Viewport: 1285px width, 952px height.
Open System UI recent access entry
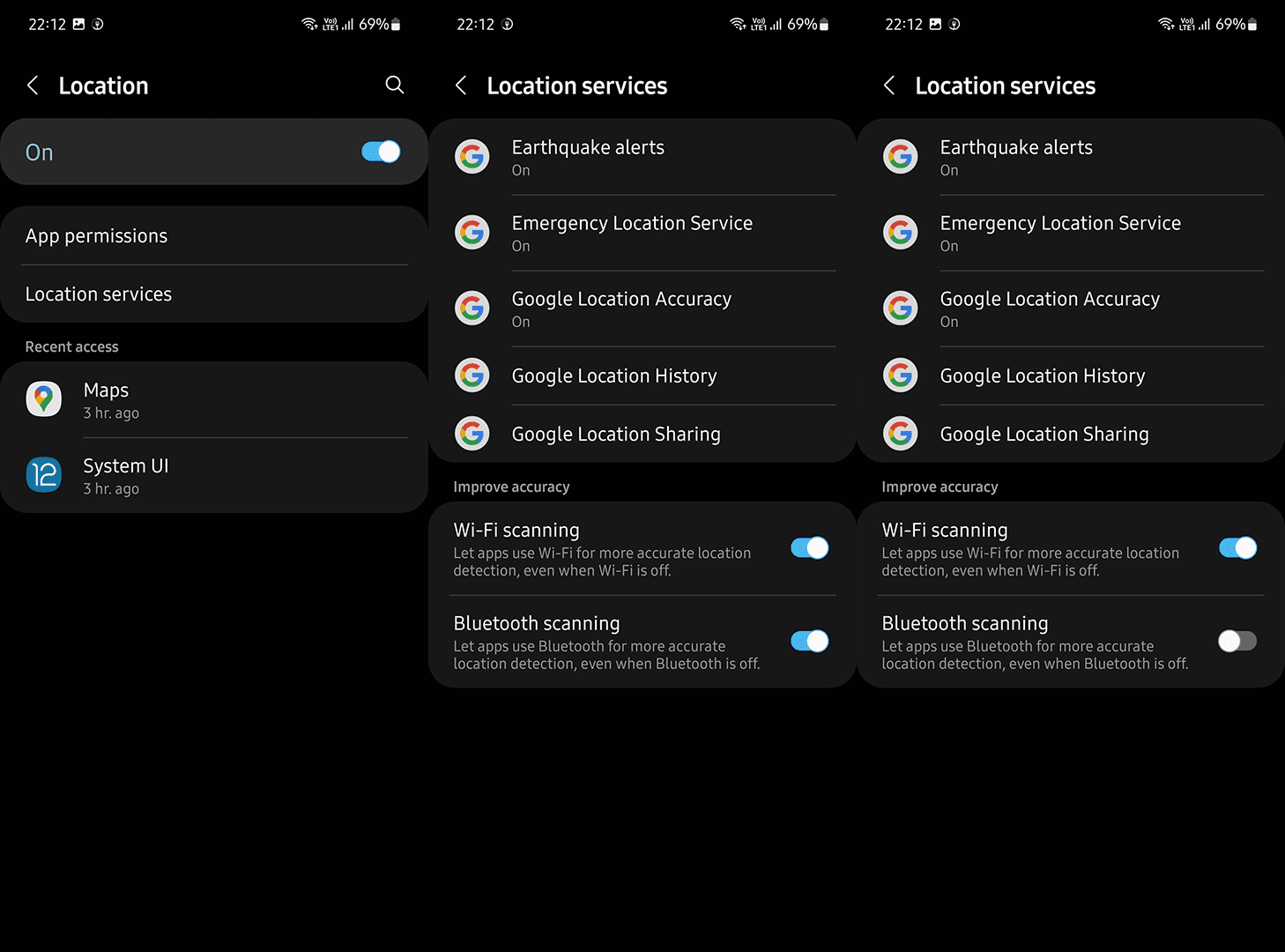pos(214,476)
